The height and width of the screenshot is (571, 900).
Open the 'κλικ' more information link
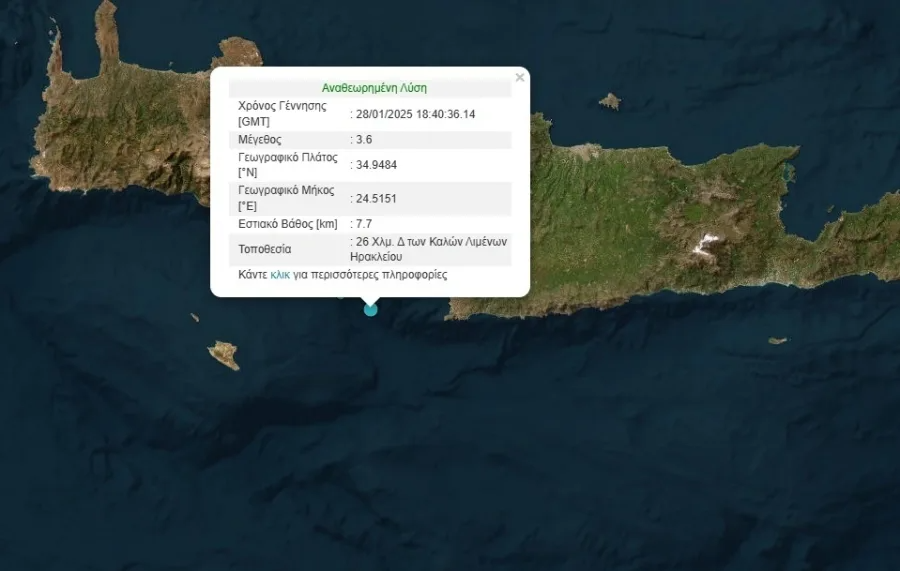(x=280, y=274)
